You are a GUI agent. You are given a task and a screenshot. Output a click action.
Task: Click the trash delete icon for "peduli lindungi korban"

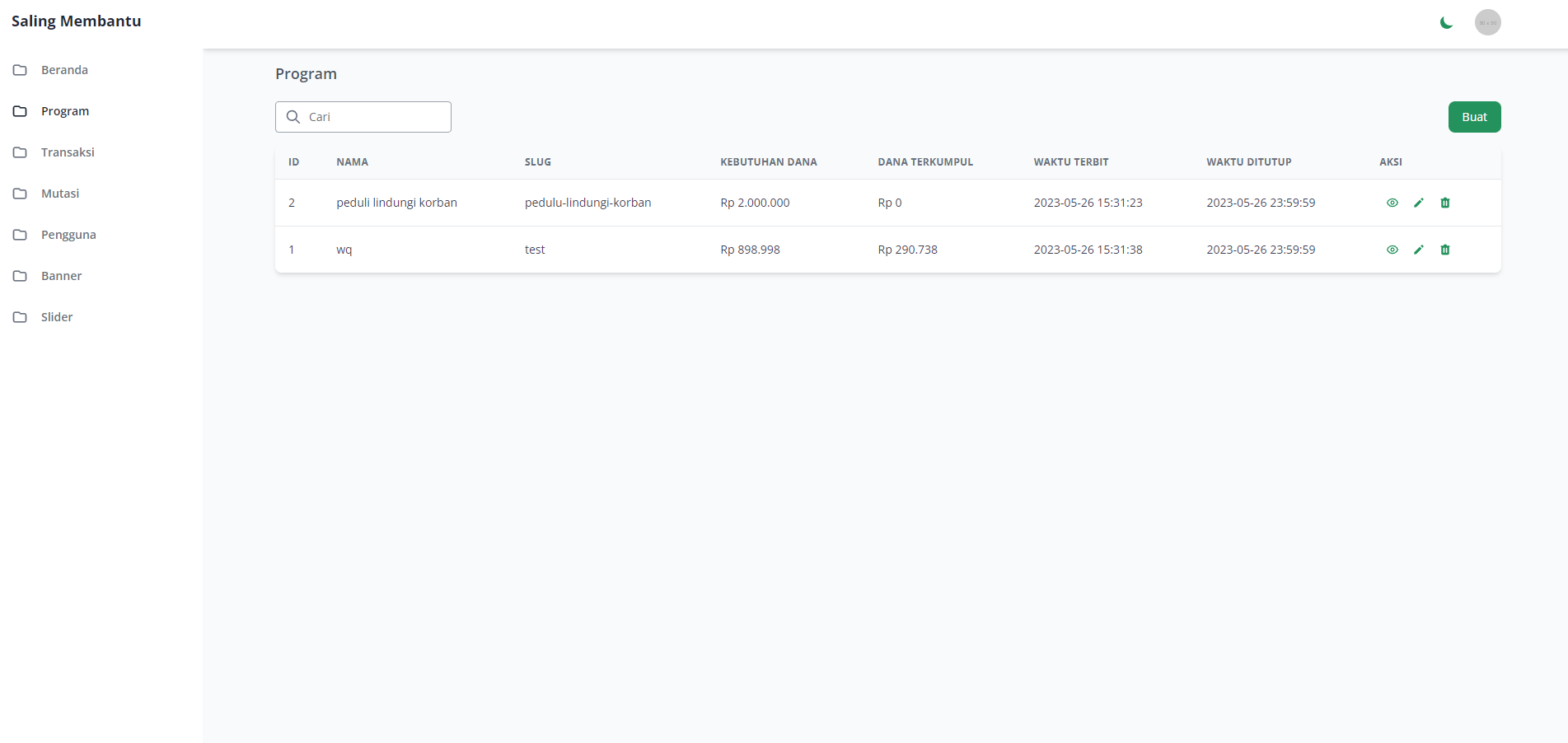1445,203
